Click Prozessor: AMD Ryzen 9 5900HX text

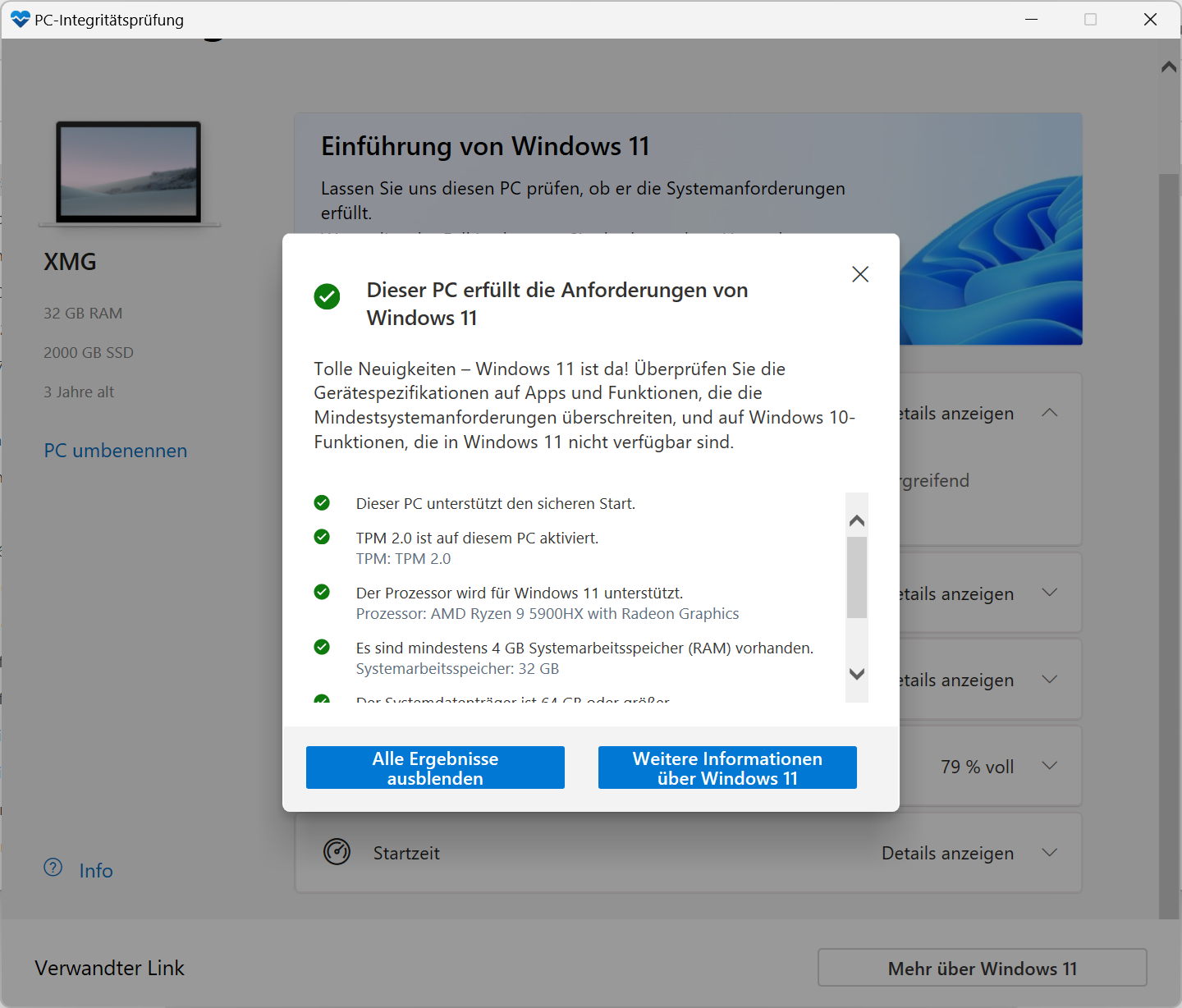(x=547, y=614)
